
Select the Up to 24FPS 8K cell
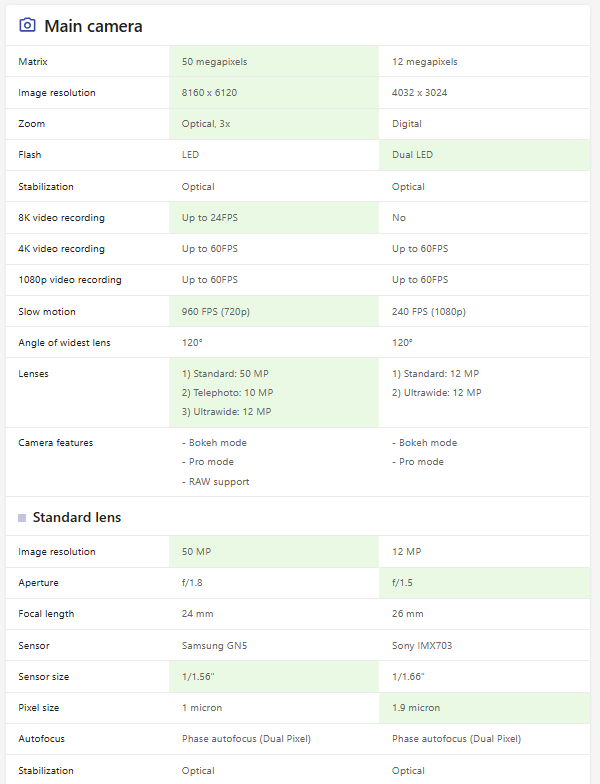coord(274,218)
